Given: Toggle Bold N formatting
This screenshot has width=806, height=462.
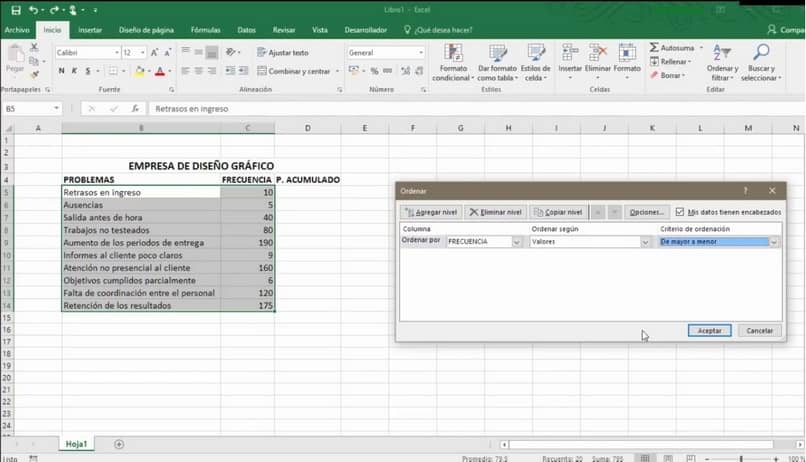Looking at the screenshot, I should click(62, 71).
